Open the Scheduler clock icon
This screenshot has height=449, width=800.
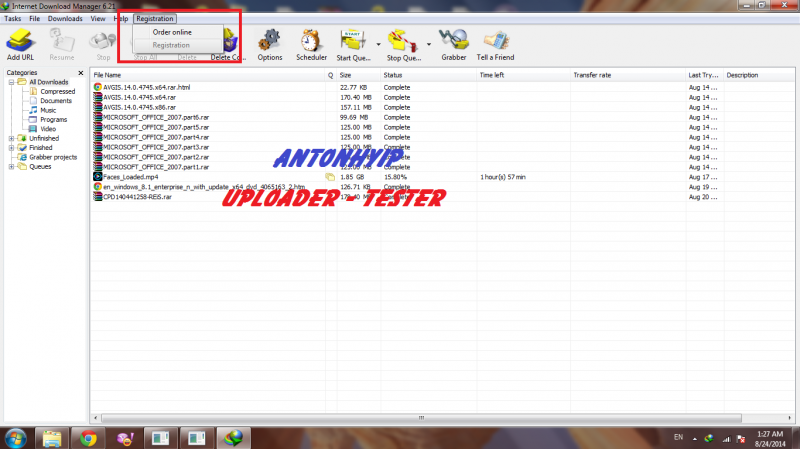click(x=311, y=44)
